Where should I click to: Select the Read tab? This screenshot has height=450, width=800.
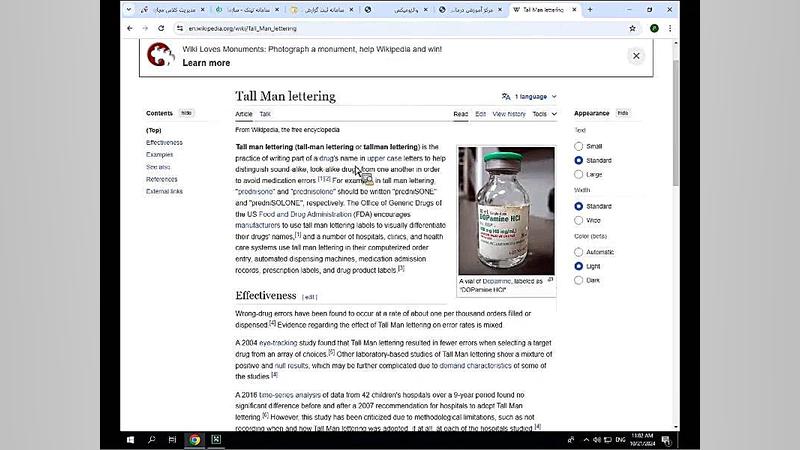pos(461,114)
